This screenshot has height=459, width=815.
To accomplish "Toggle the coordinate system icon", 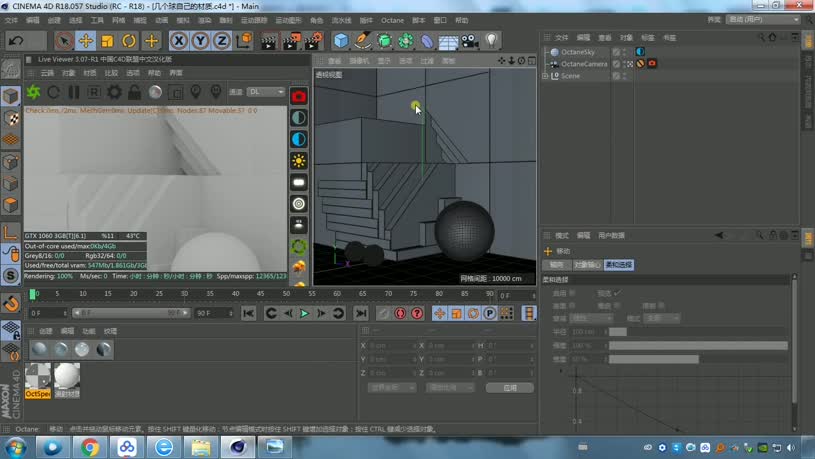I will tap(244, 41).
